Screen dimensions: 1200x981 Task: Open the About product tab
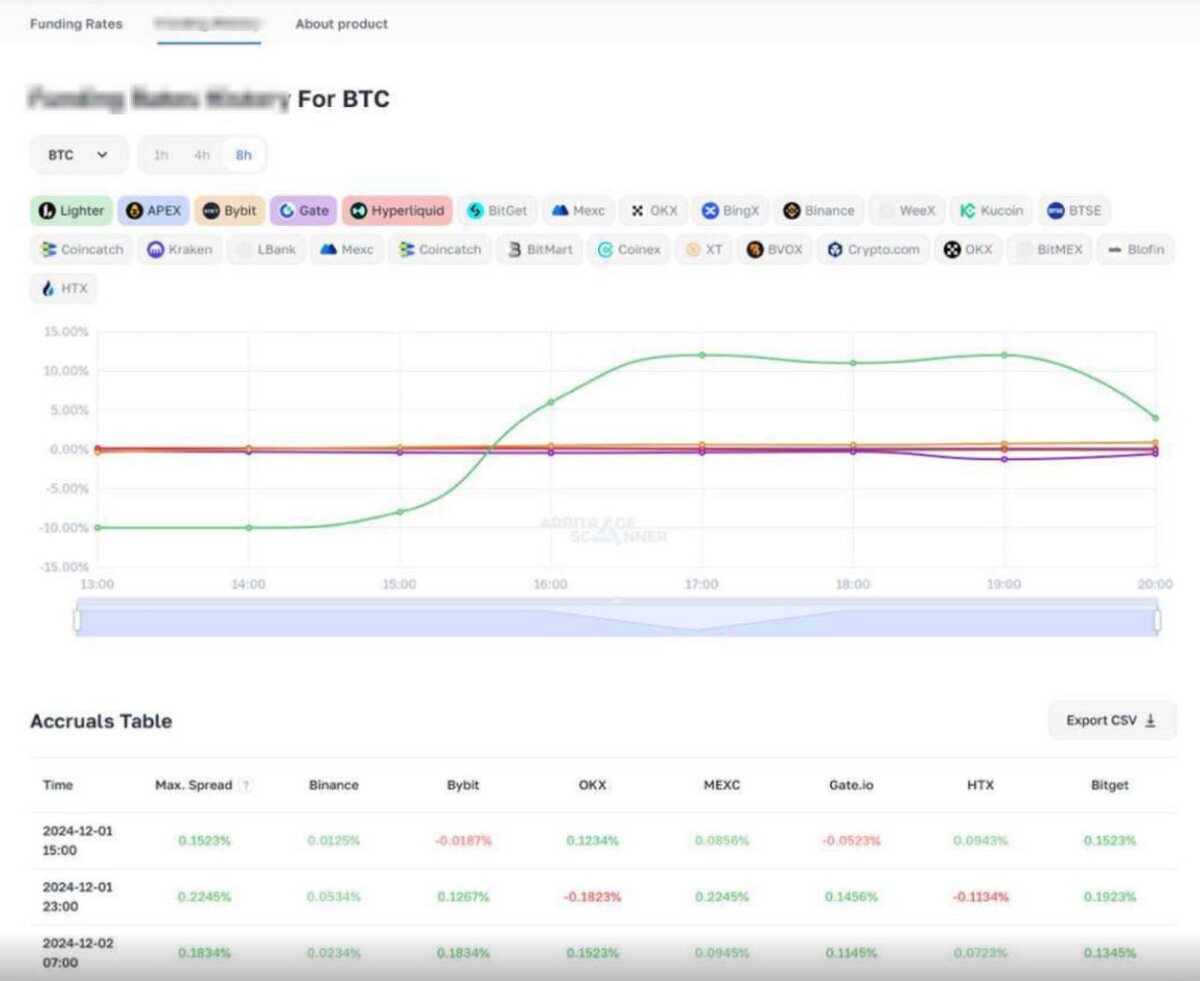[341, 24]
